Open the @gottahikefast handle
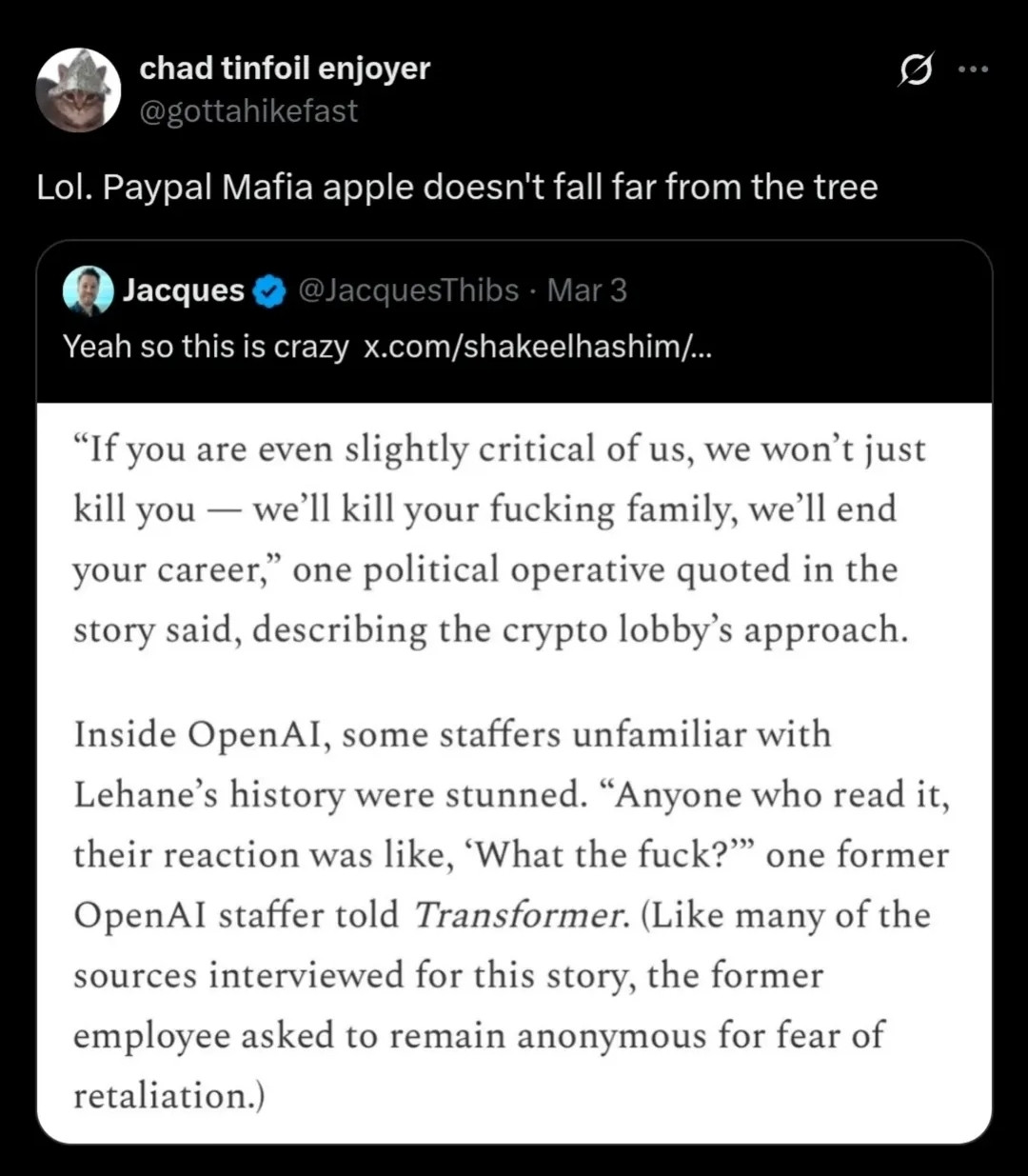Viewport: 1028px width, 1176px height. [248, 111]
